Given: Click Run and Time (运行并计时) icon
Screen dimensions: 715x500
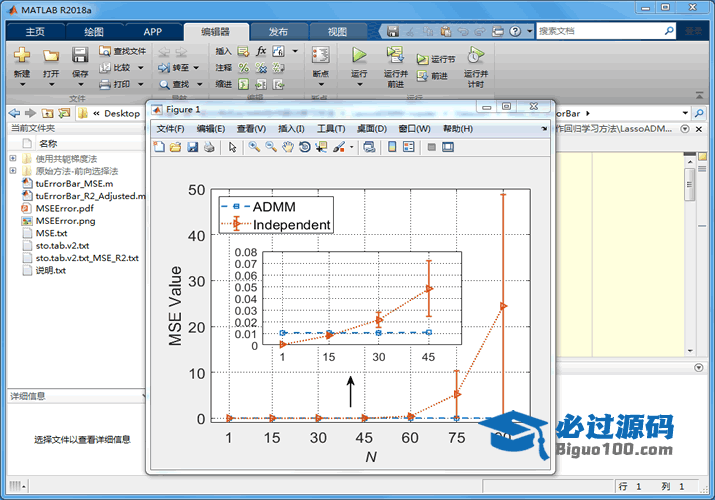Looking at the screenshot, I should tap(475, 55).
